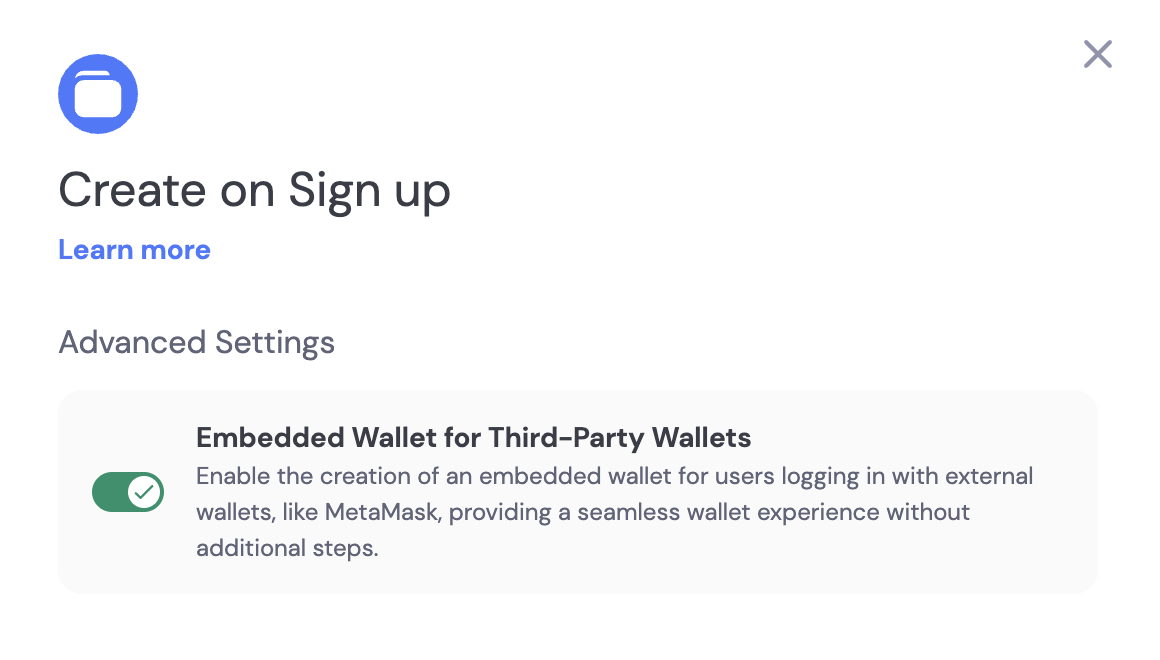Image resolution: width=1160 pixels, height=660 pixels.
Task: Open the Learn more link
Action: point(134,250)
